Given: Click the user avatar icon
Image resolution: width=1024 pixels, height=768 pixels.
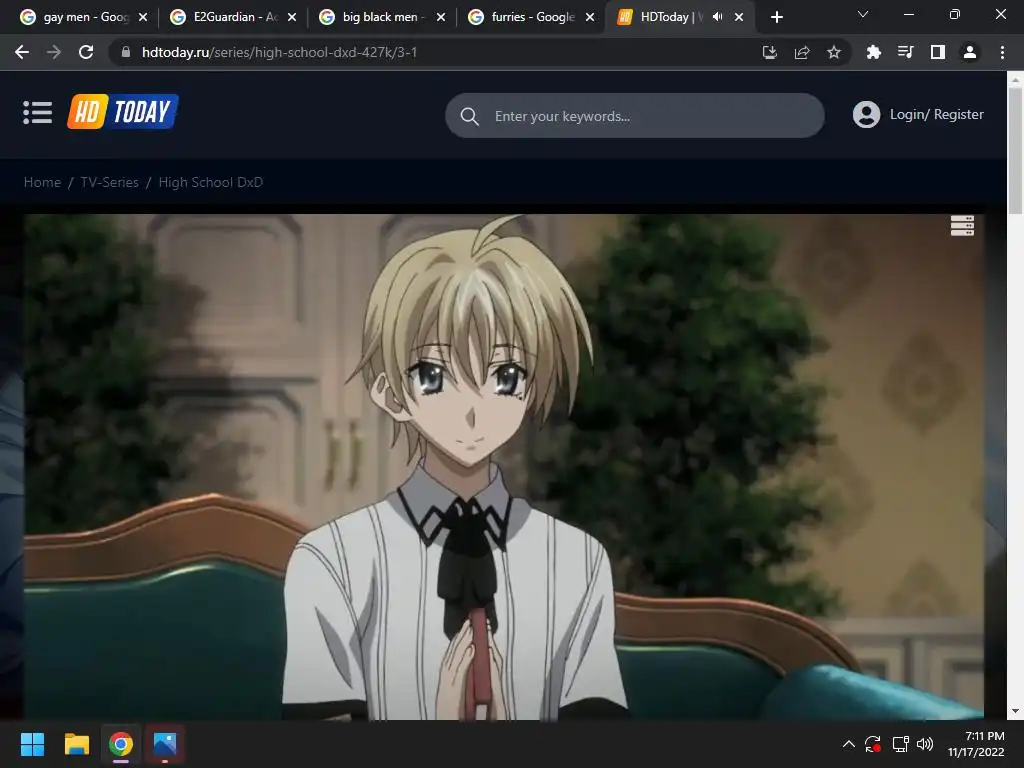Looking at the screenshot, I should pos(866,114).
